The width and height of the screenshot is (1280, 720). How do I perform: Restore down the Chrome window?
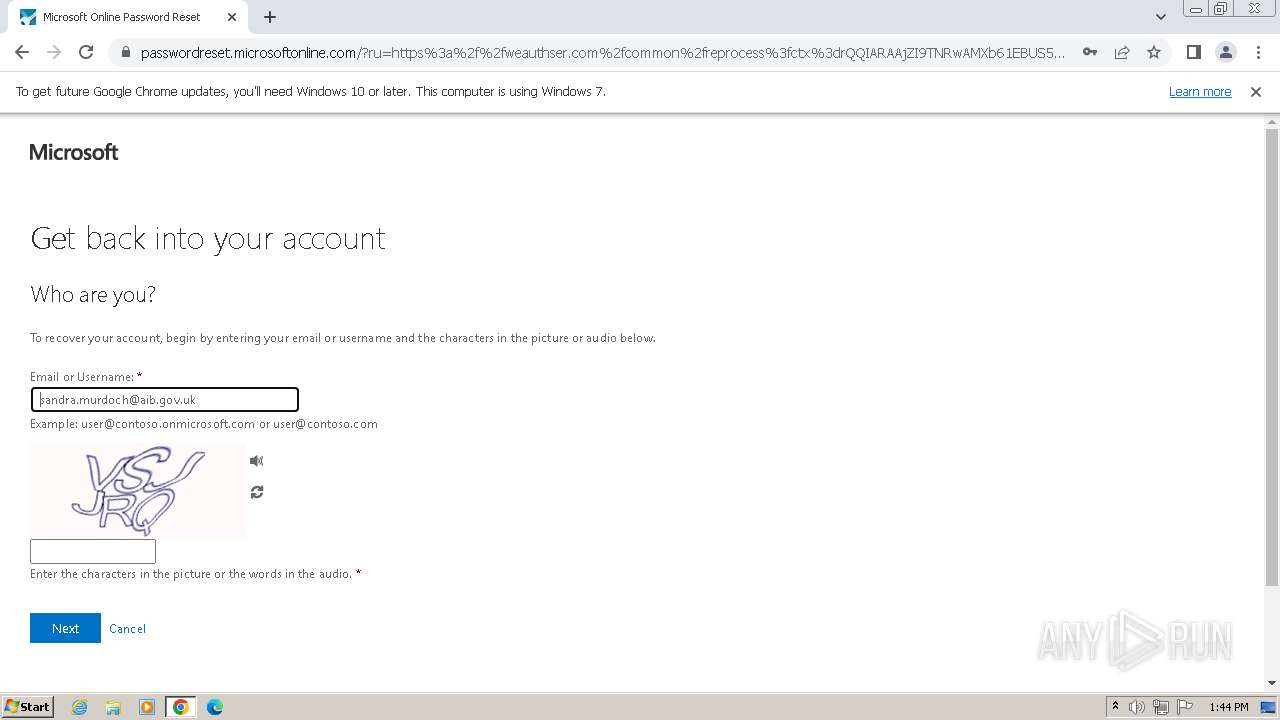[1221, 9]
